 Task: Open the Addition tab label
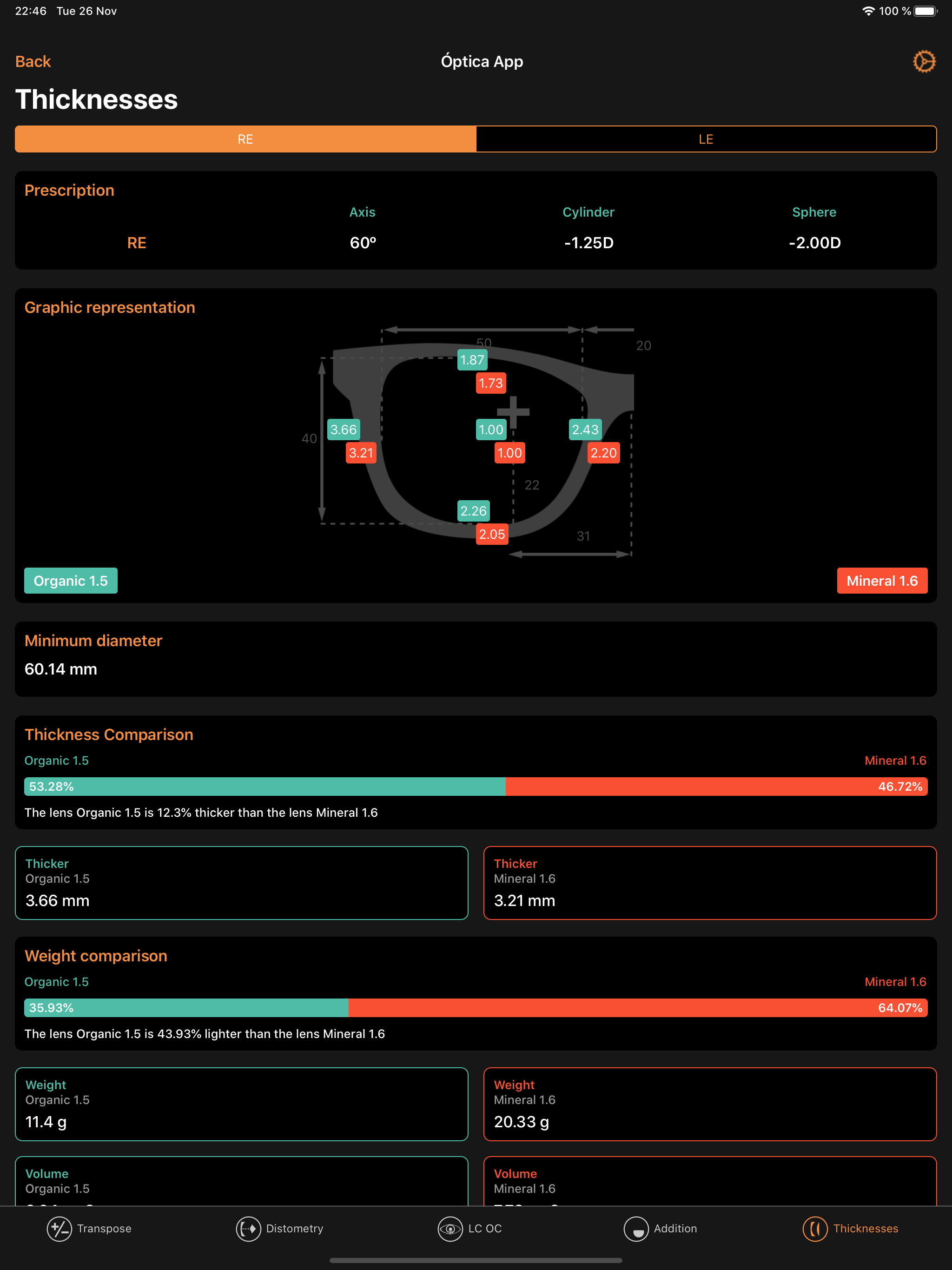(675, 1229)
